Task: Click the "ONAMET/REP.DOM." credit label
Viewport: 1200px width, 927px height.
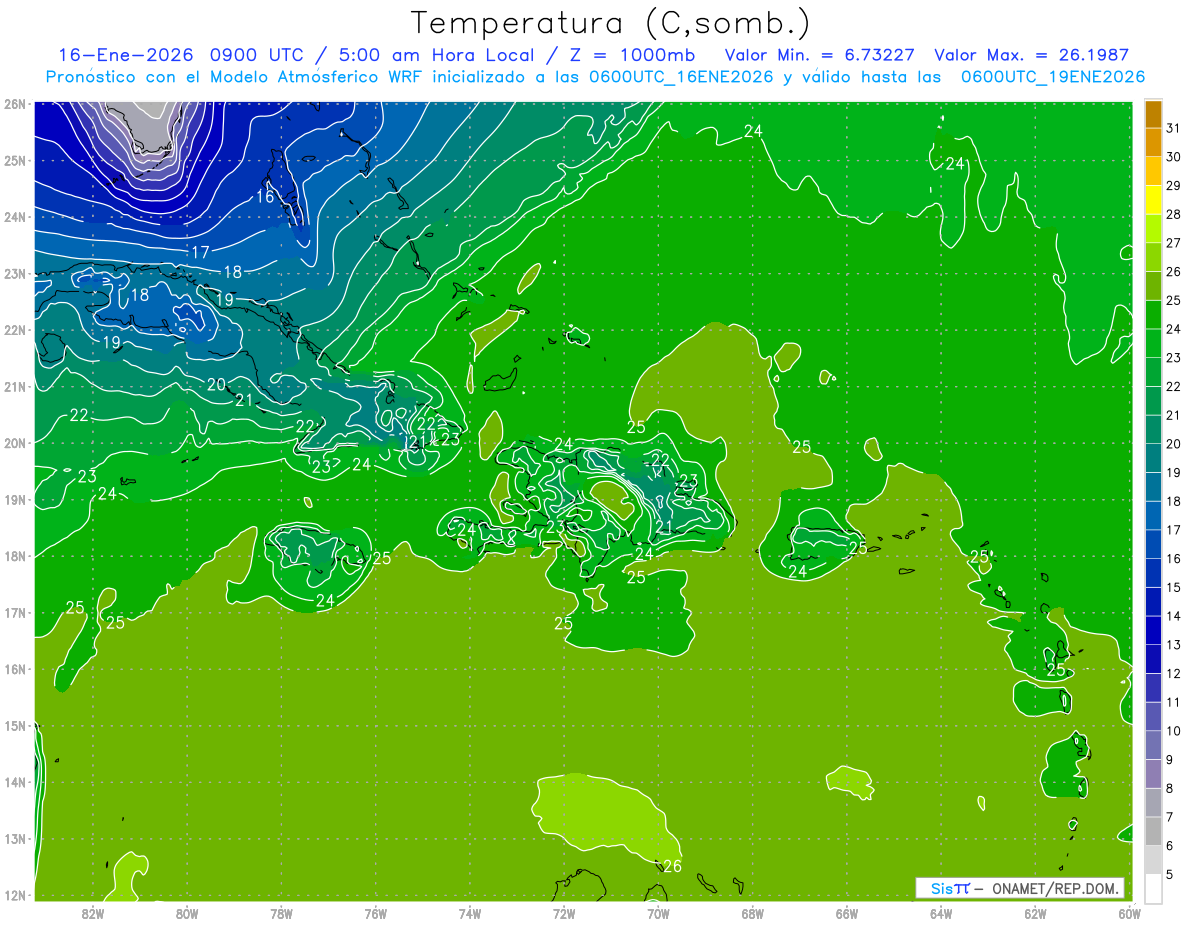Action: [x=1055, y=888]
